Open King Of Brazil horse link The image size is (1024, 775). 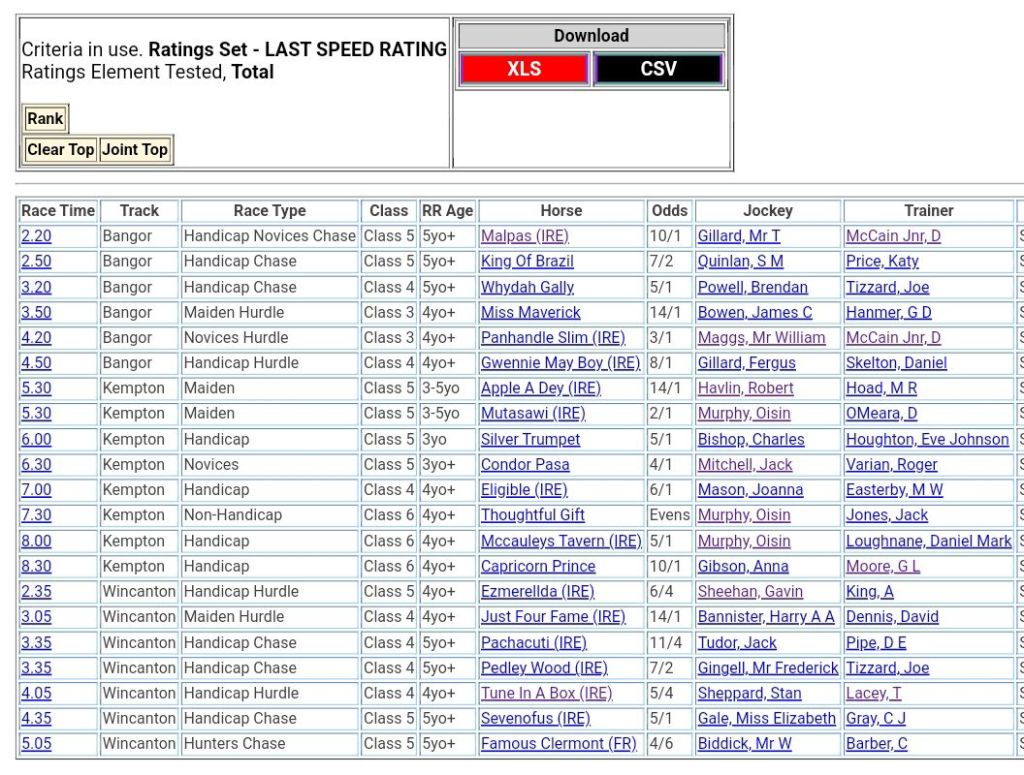point(527,261)
